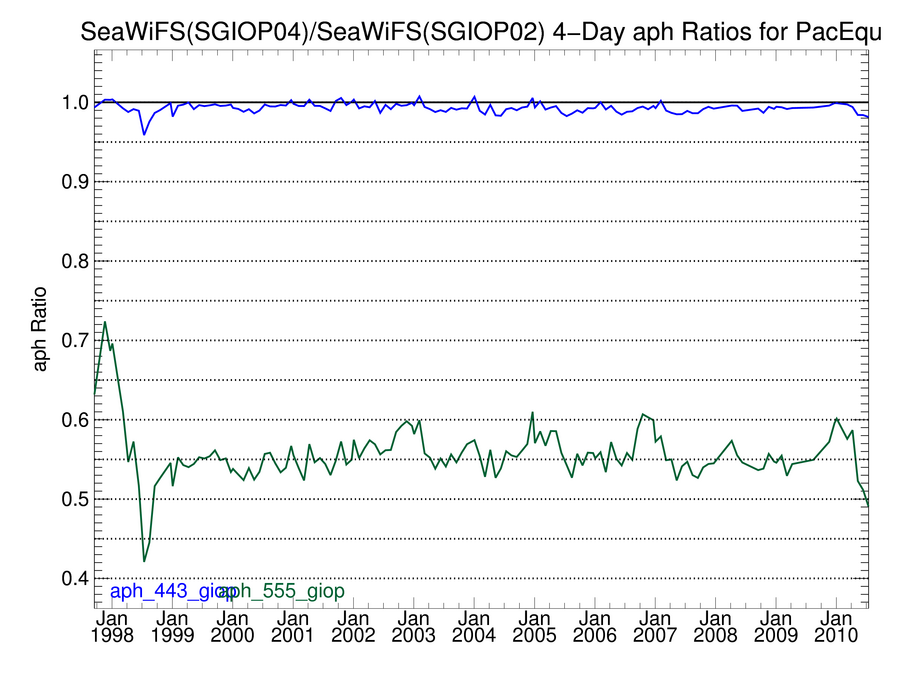The height and width of the screenshot is (675, 900).
Task: Click the green line's 1998 peak near 0.72
Action: click(105, 322)
